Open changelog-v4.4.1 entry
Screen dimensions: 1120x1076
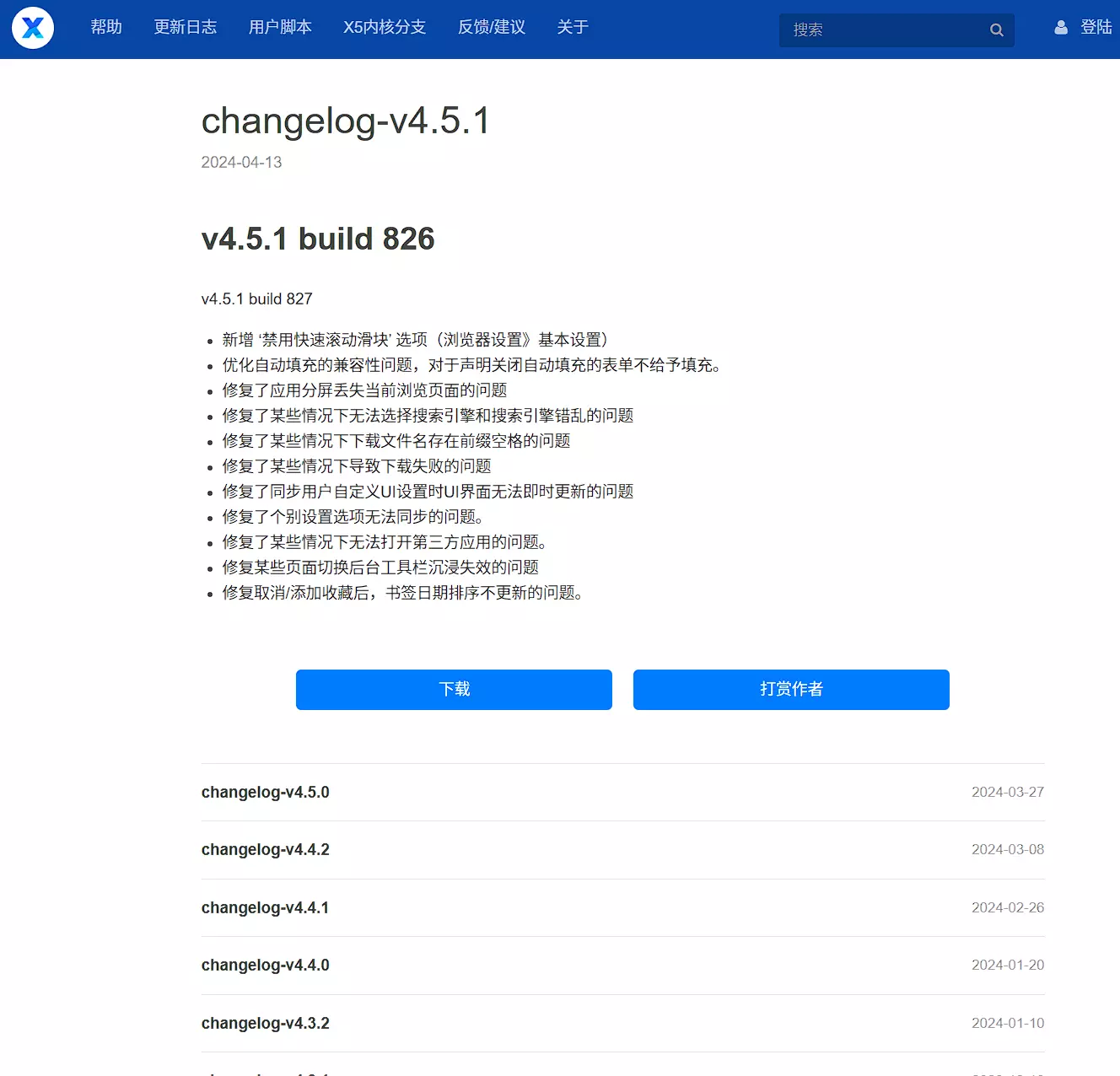click(x=266, y=908)
